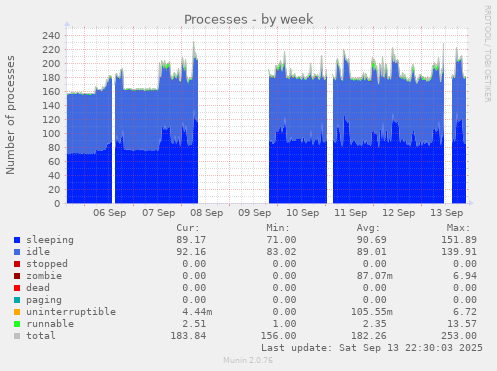
Task: Click idle min value 83.02
Action: coord(281,252)
